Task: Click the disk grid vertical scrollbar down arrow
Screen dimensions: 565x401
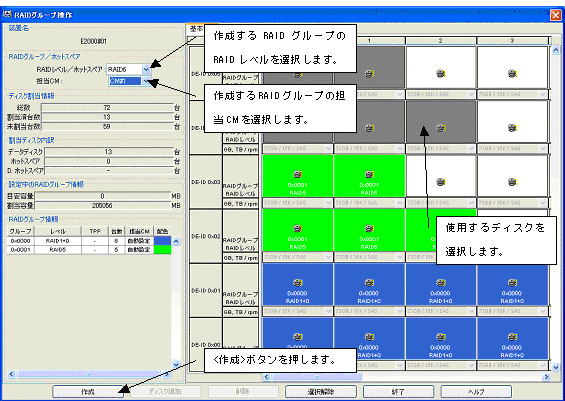Action: tap(555, 367)
